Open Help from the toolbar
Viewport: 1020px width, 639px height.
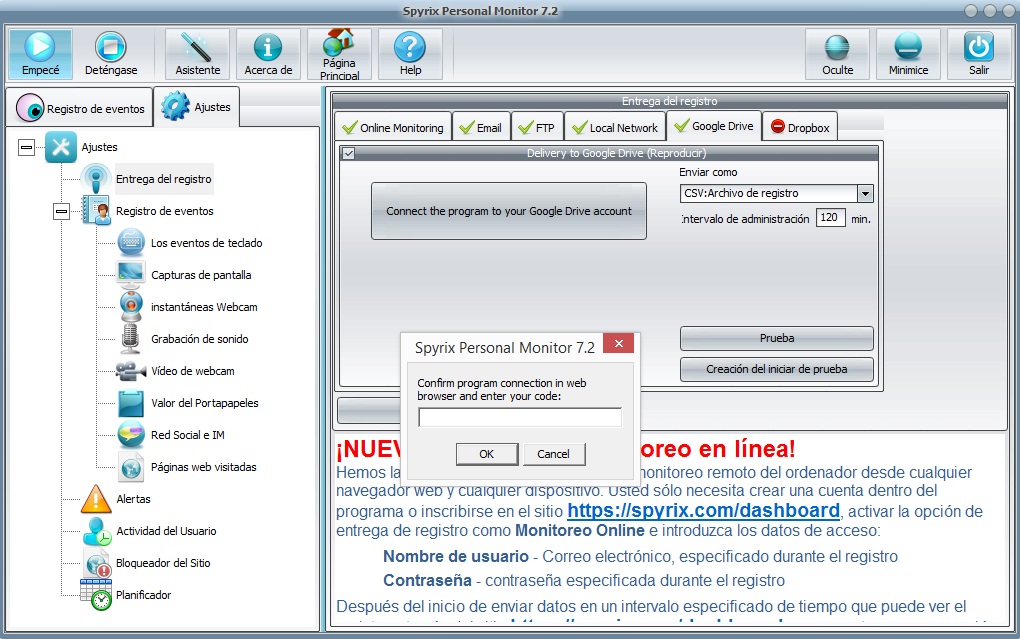(410, 54)
